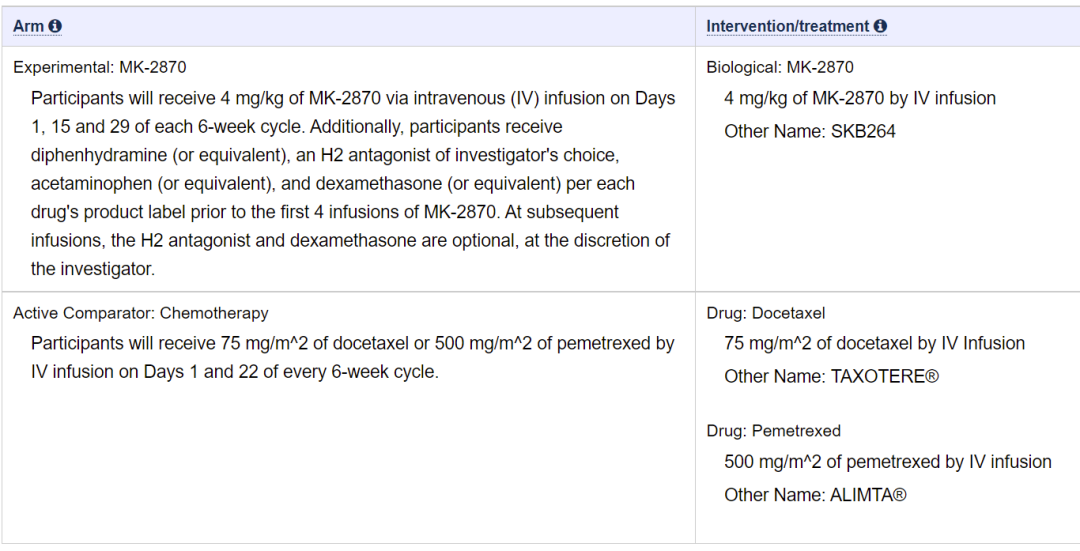Click the Drug: Pemetrexed intervention label
The image size is (1080, 551).
773,431
